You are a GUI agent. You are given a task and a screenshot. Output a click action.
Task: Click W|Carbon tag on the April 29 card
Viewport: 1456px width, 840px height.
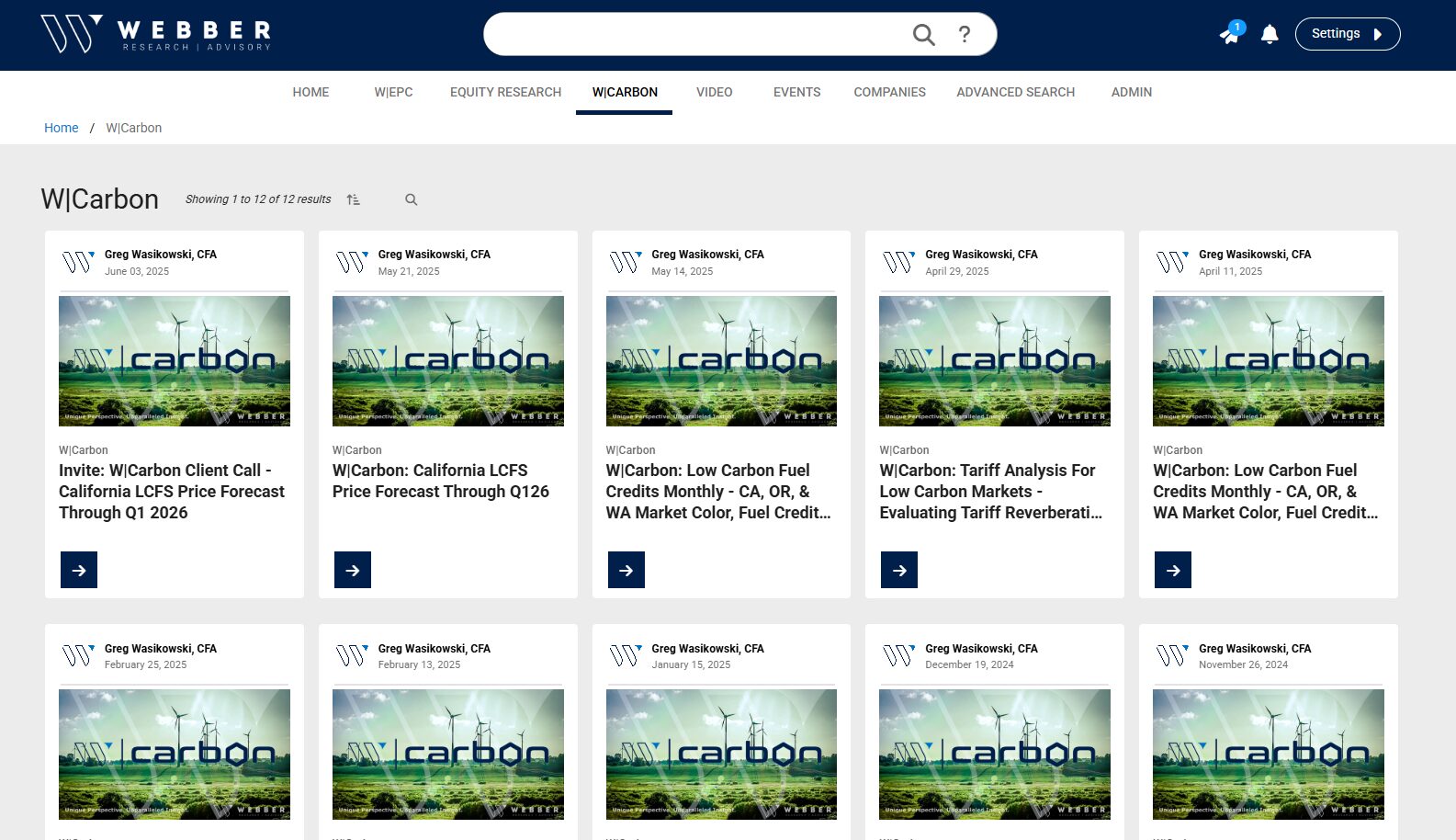click(904, 450)
